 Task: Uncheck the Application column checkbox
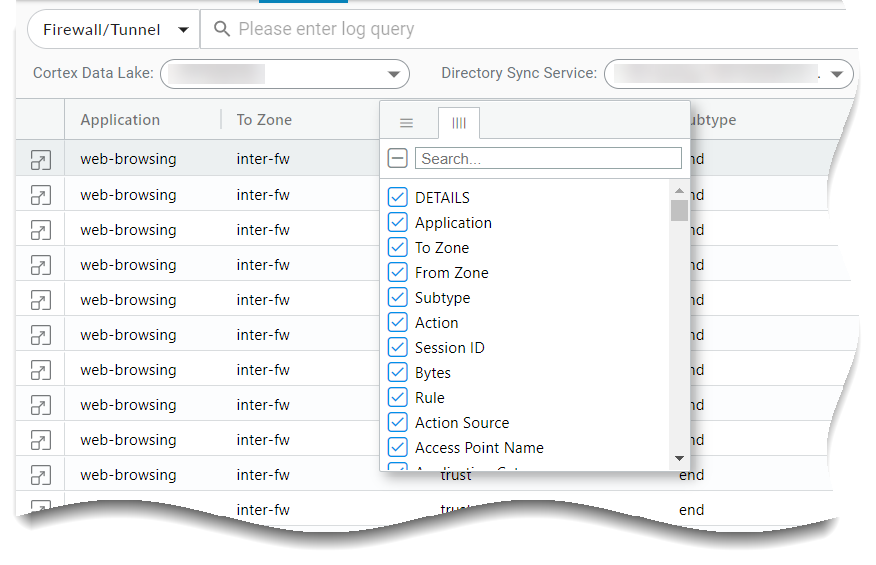(x=397, y=223)
